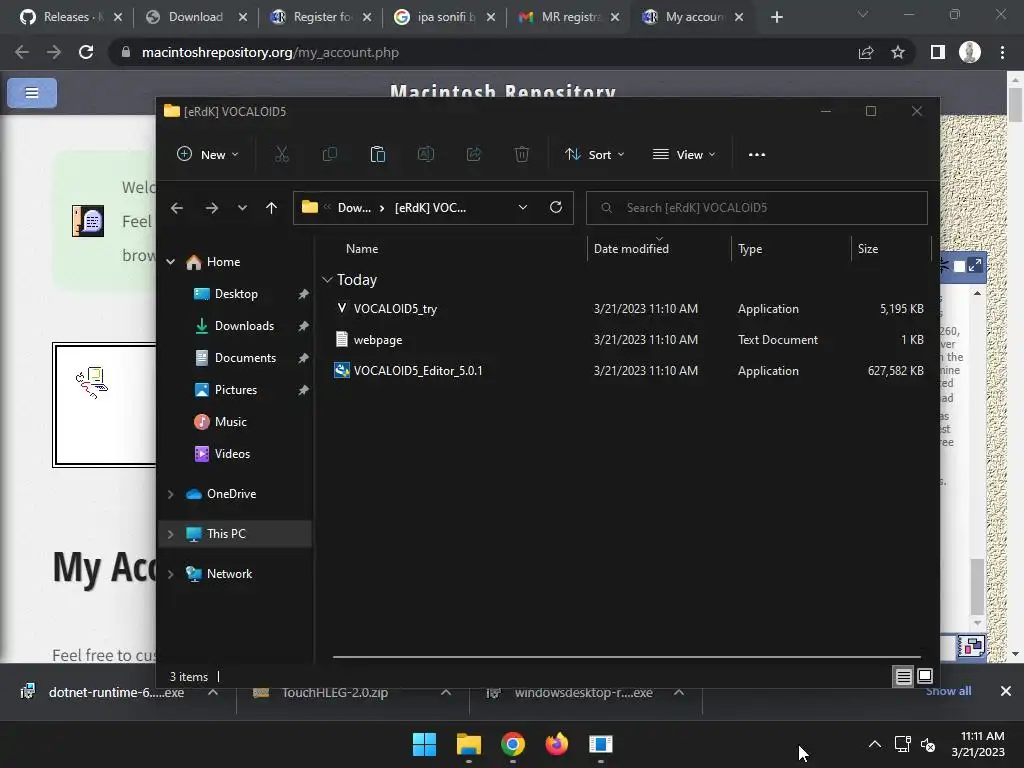
Task: Expand address bar history dropdown
Action: (523, 208)
